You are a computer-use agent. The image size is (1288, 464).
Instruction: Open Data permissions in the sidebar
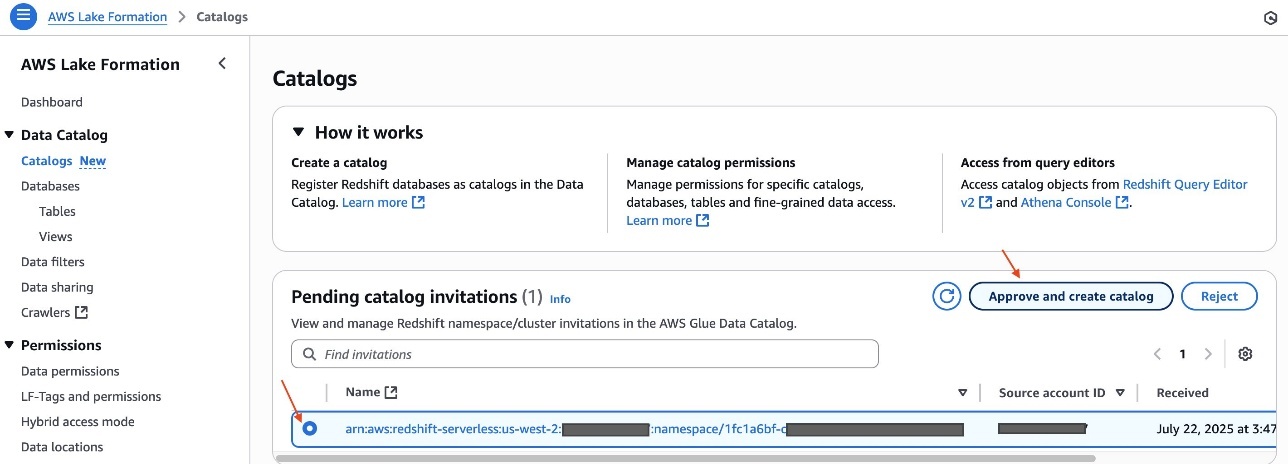click(70, 371)
